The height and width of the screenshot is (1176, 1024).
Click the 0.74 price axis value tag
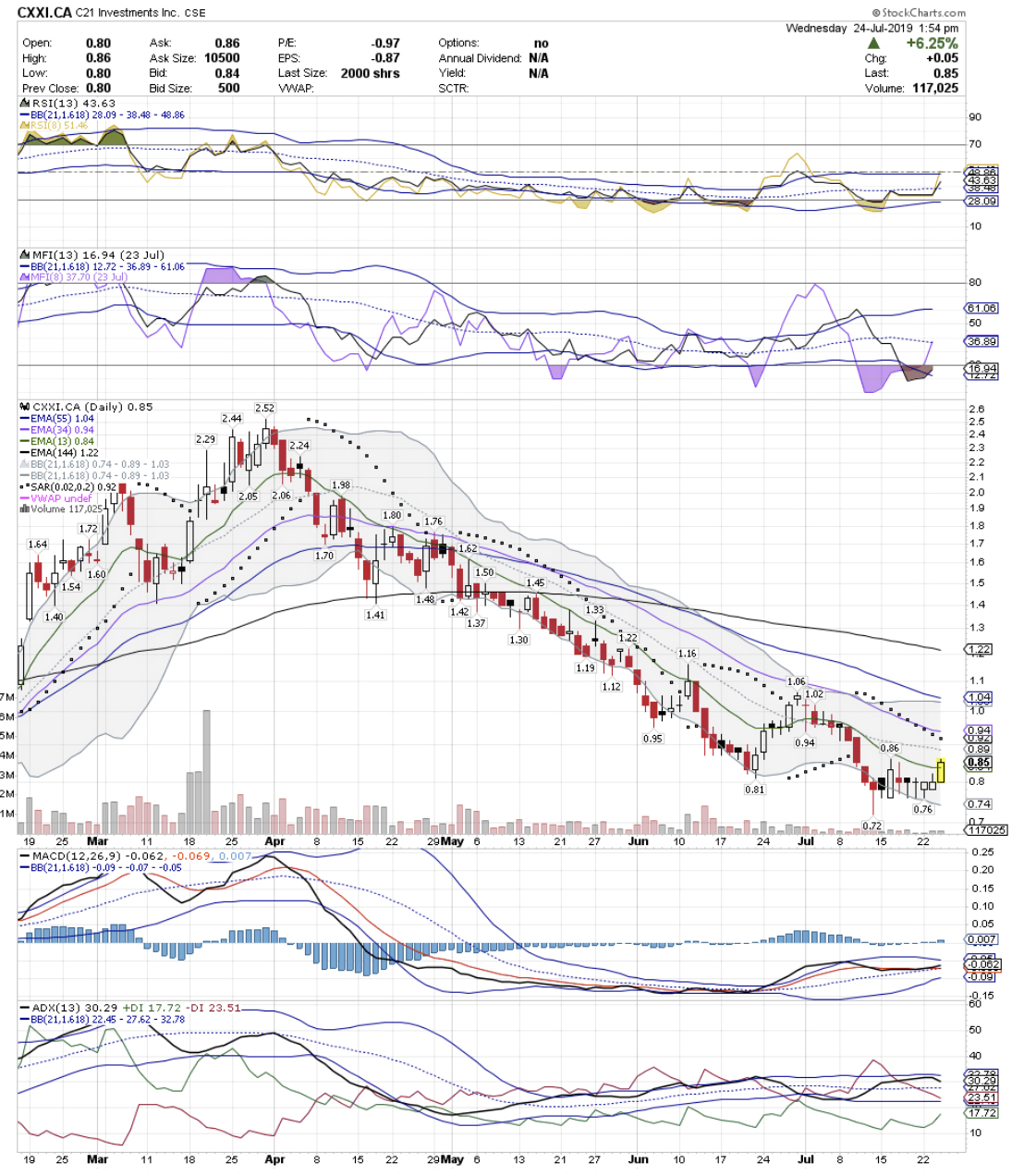click(980, 804)
